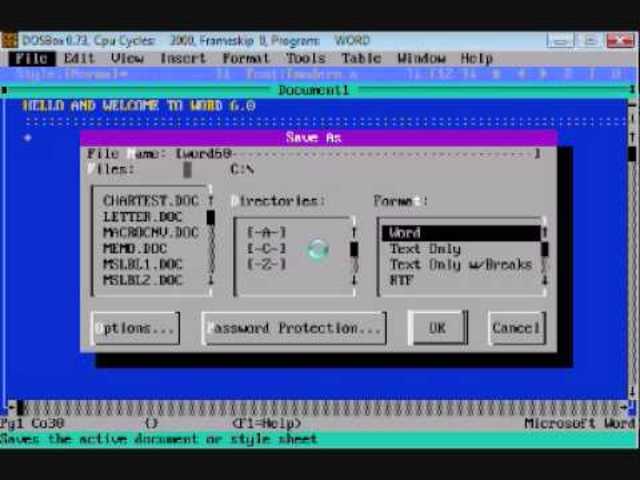Select CHARTEST.DOC in the Files list
This screenshot has height=480, width=640.
(x=151, y=201)
